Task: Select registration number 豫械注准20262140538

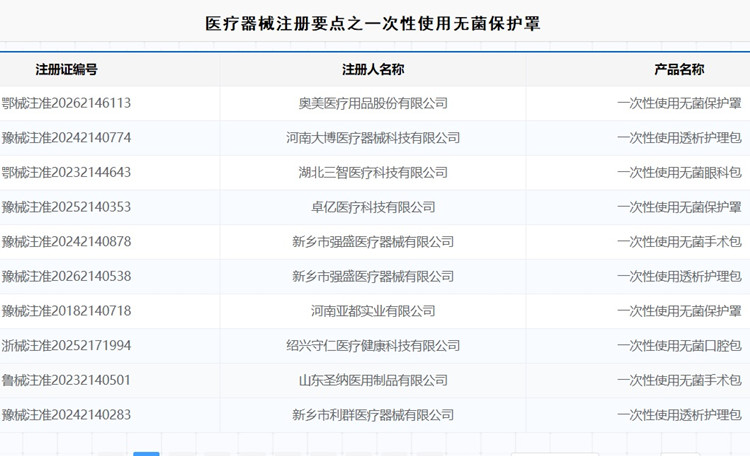Action: tap(66, 276)
